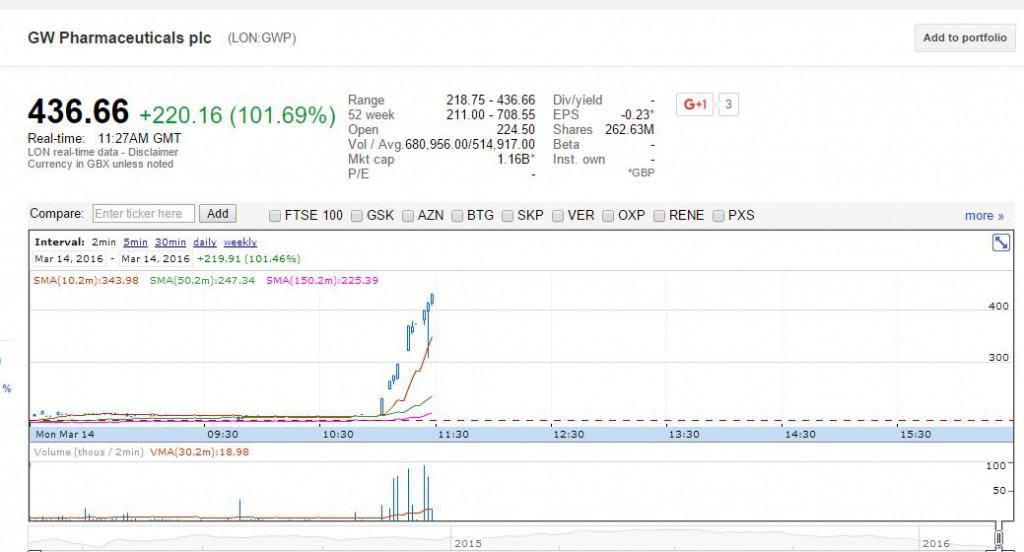Enable the GSK comparison checkbox
The width and height of the screenshot is (1024, 552).
357,215
